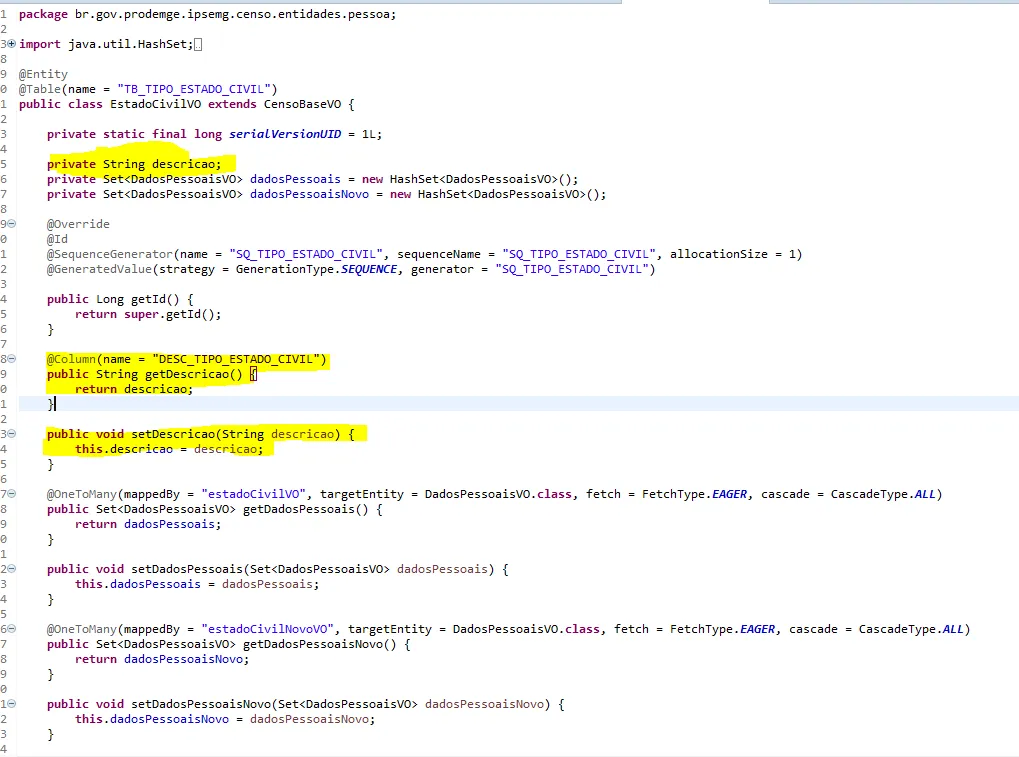Image resolution: width=1019 pixels, height=757 pixels.
Task: Click the field 'dadosPessoaisNovo' in its declaration
Action: 309,194
